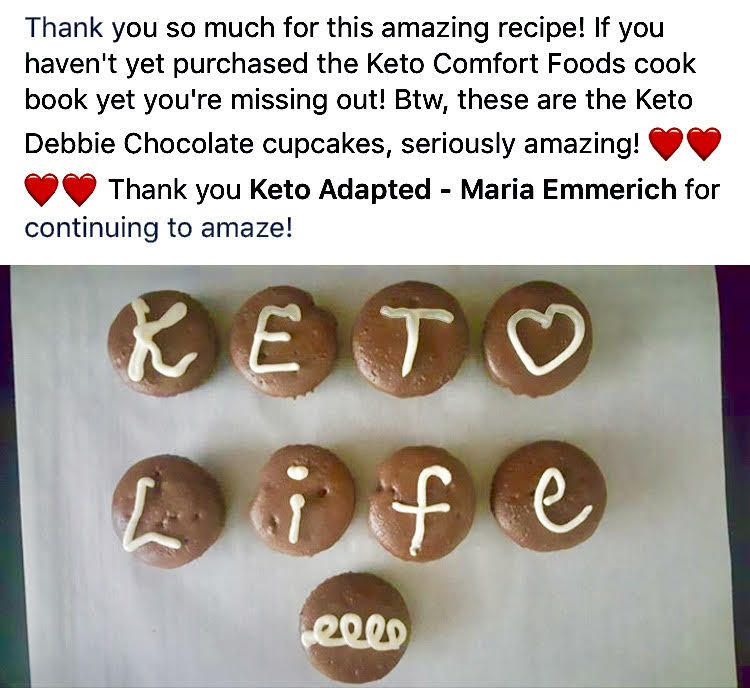This screenshot has width=750, height=688.
Task: Click the cupcake with white letter E
Action: click(x=283, y=341)
